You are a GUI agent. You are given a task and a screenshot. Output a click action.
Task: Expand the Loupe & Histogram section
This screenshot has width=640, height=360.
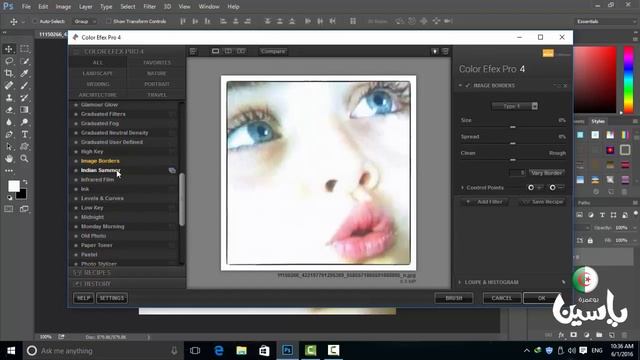[x=460, y=282]
